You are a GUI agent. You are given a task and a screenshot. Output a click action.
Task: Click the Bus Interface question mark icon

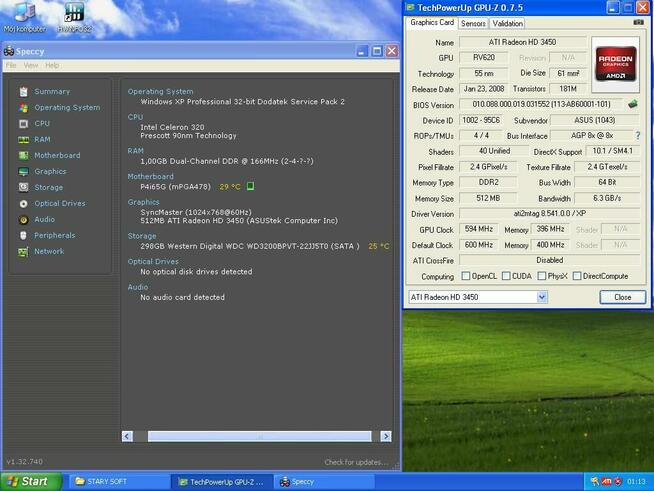[638, 136]
